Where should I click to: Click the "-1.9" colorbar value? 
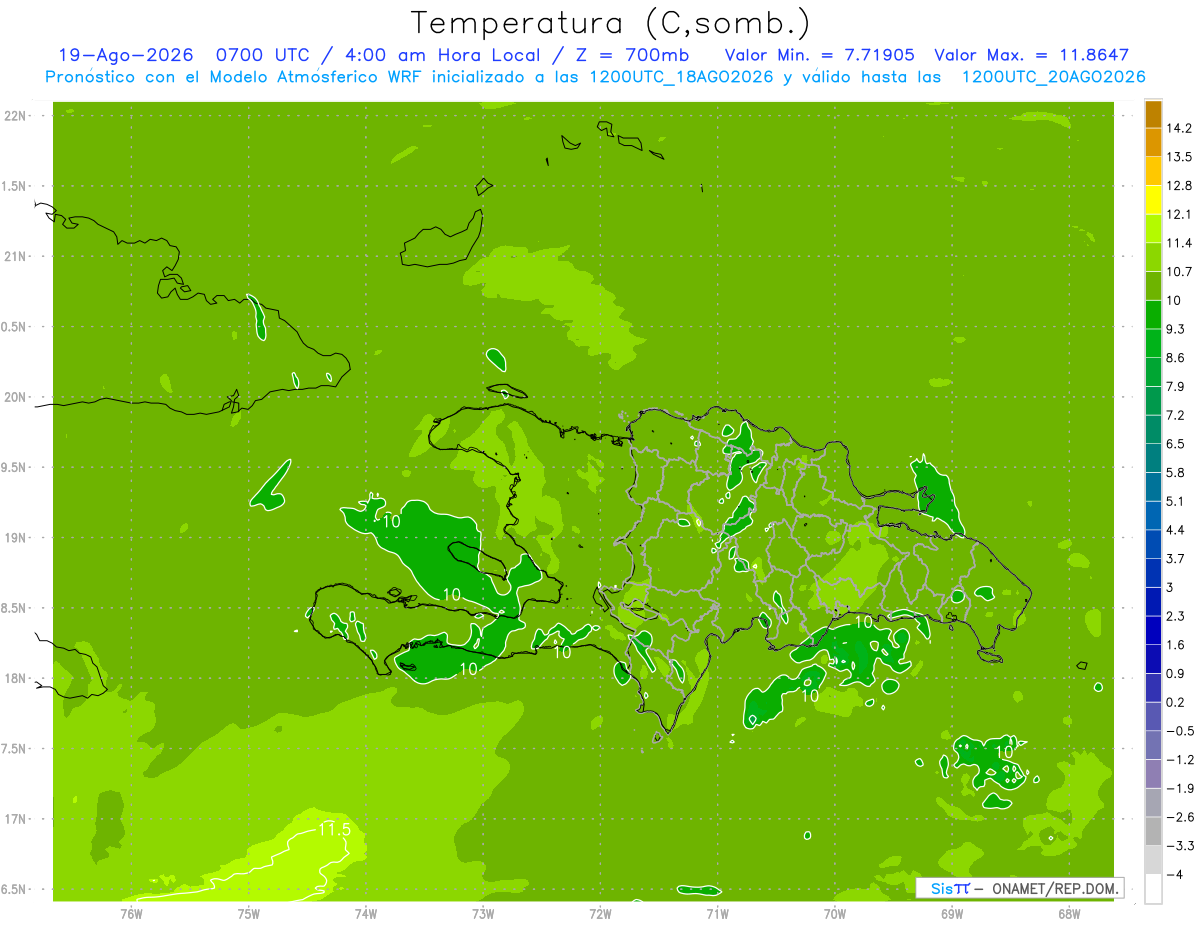tap(1179, 788)
